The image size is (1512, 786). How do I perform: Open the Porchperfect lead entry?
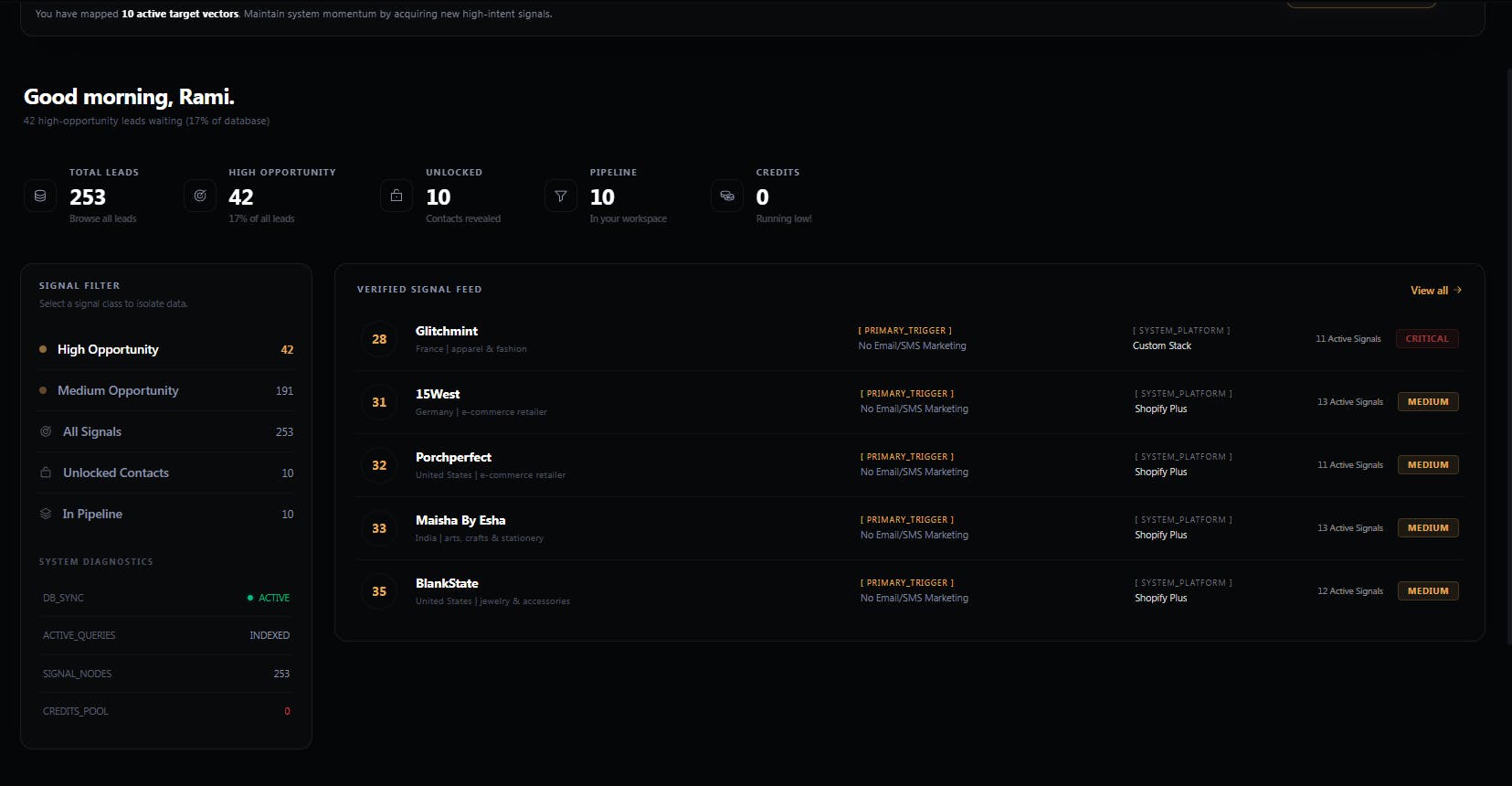point(909,465)
